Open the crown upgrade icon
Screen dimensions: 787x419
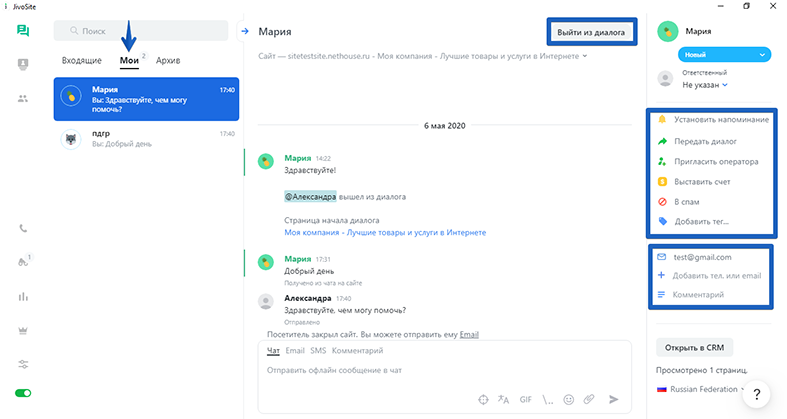[x=23, y=331]
